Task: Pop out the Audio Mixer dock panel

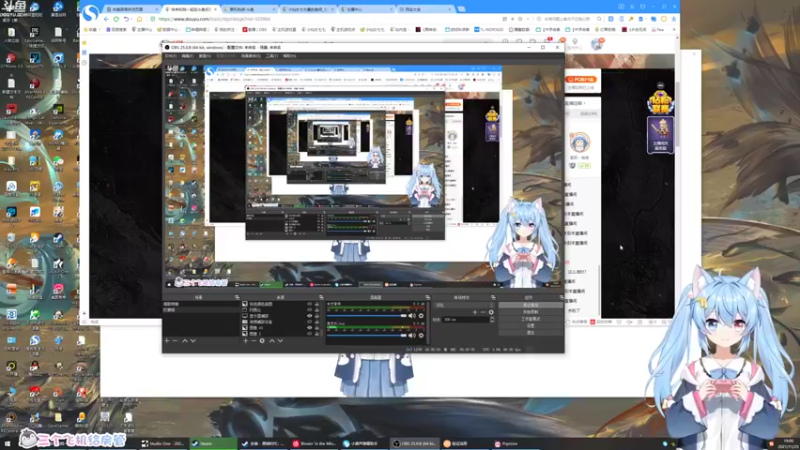Action: tap(427, 297)
